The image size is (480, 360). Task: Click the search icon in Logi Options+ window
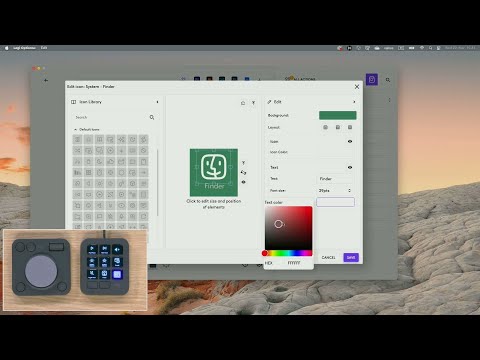[x=388, y=80]
